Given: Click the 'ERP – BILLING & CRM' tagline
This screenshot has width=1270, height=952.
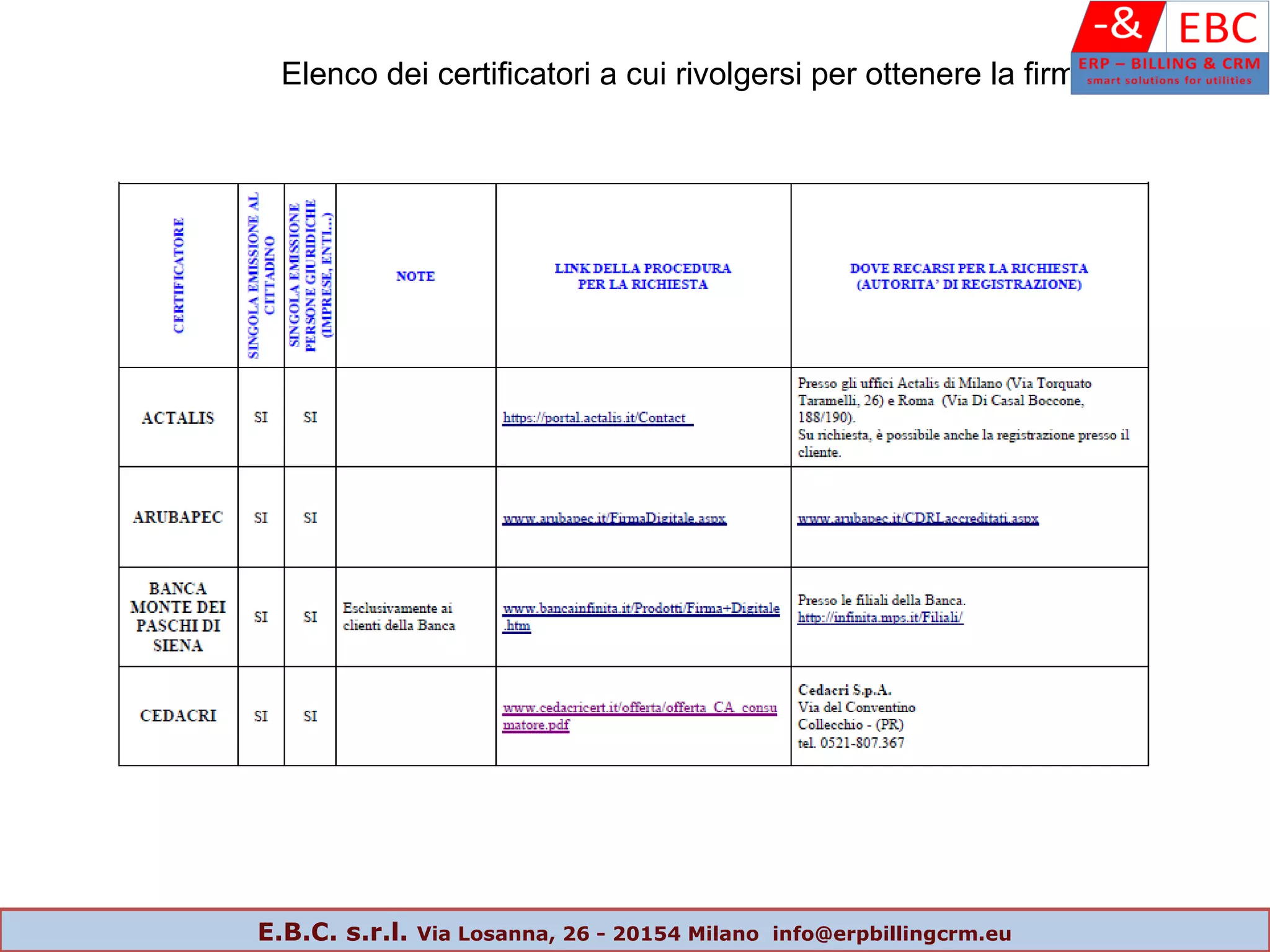Looking at the screenshot, I should 1170,64.
